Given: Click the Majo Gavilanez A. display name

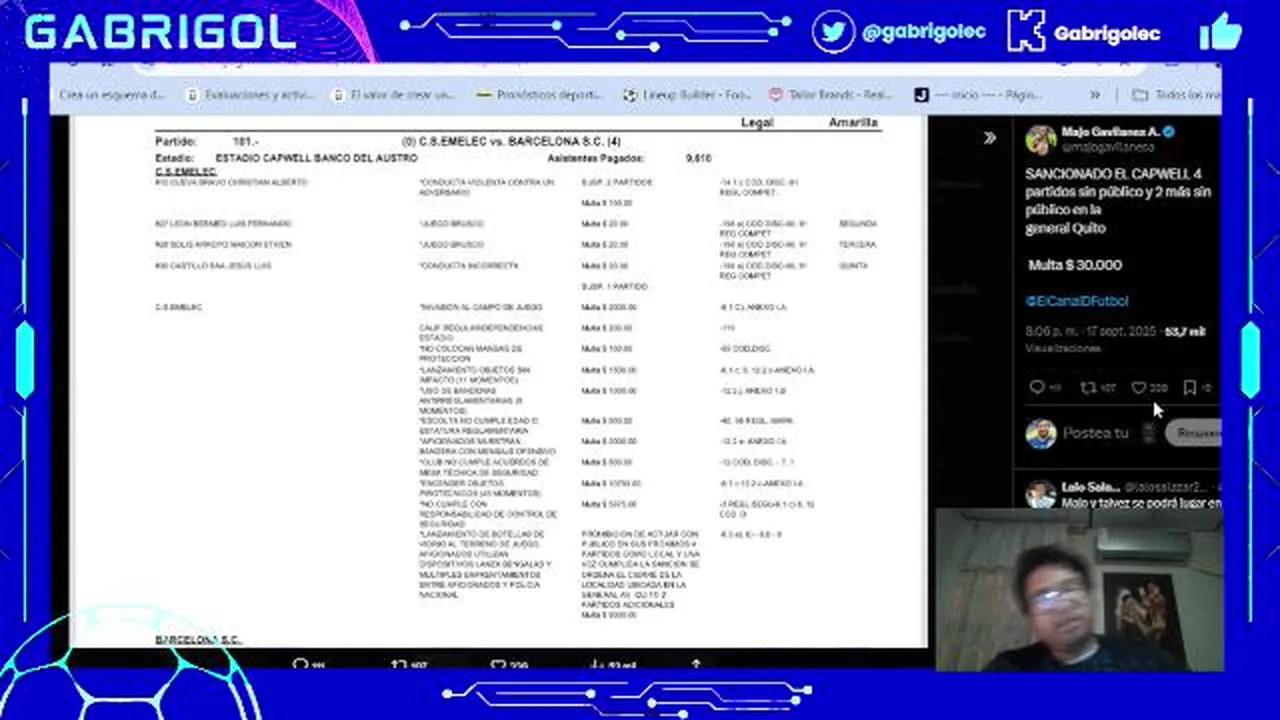Looking at the screenshot, I should [1110, 132].
